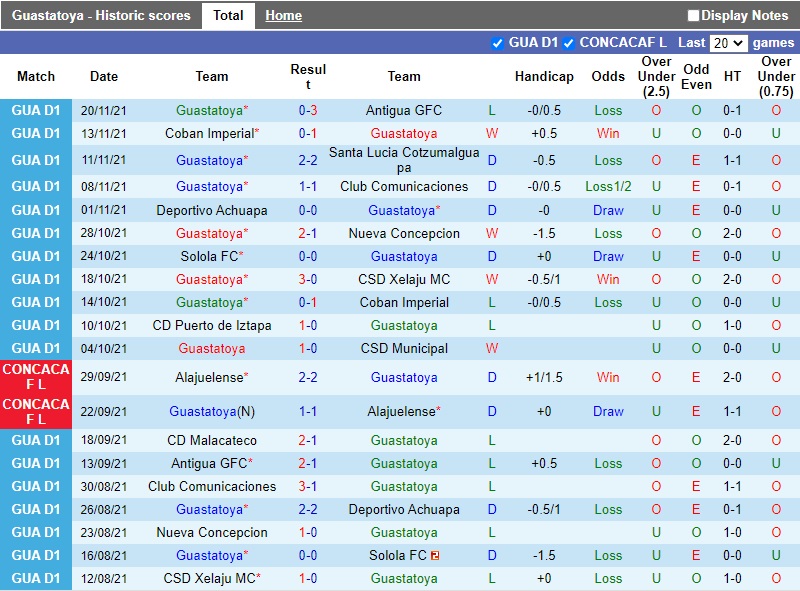
Task: Open the 3-0 result against CSD Xelaju MC
Action: pos(308,279)
